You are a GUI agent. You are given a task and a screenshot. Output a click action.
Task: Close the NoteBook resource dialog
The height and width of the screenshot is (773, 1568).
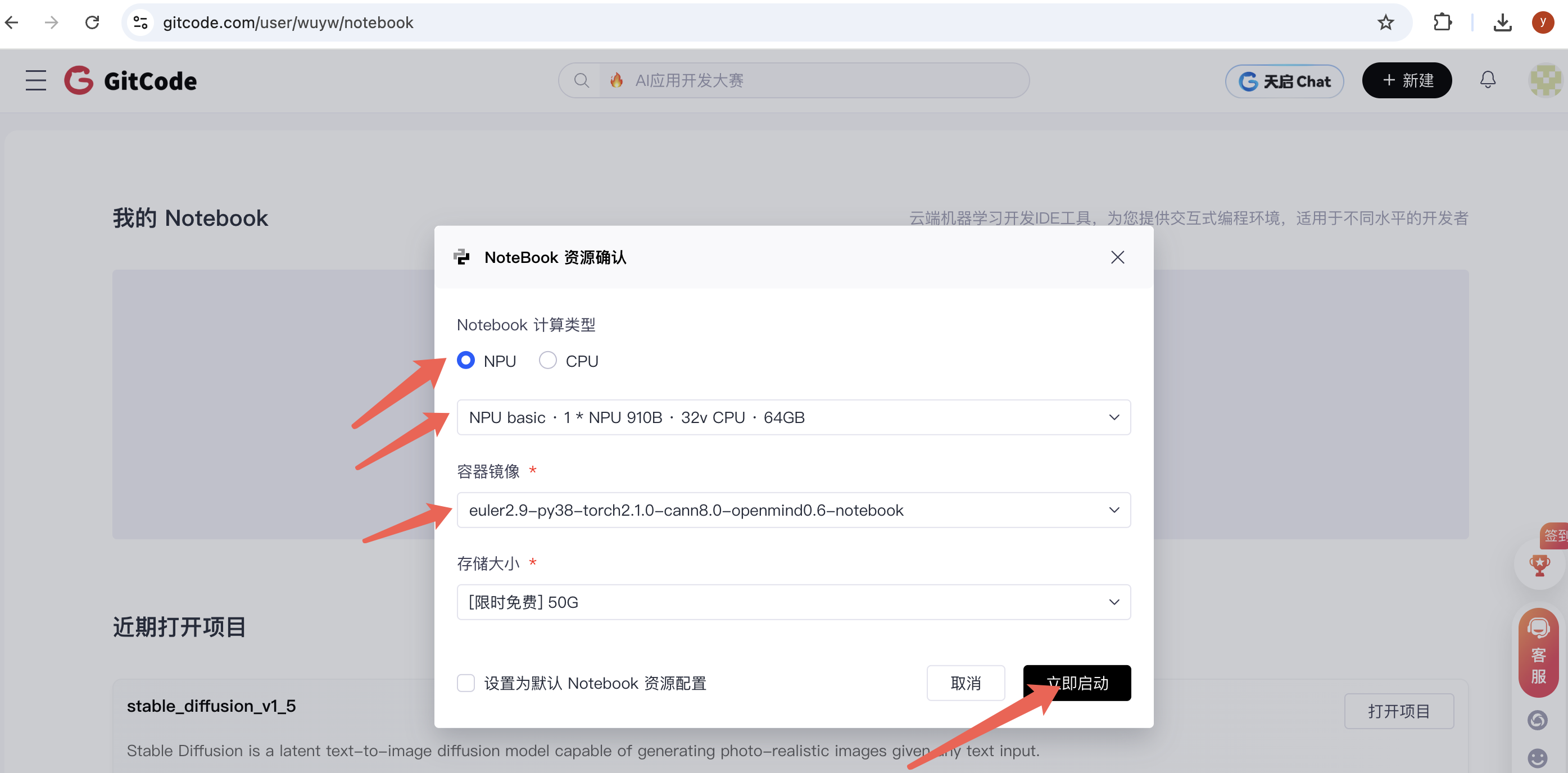pyautogui.click(x=1117, y=257)
